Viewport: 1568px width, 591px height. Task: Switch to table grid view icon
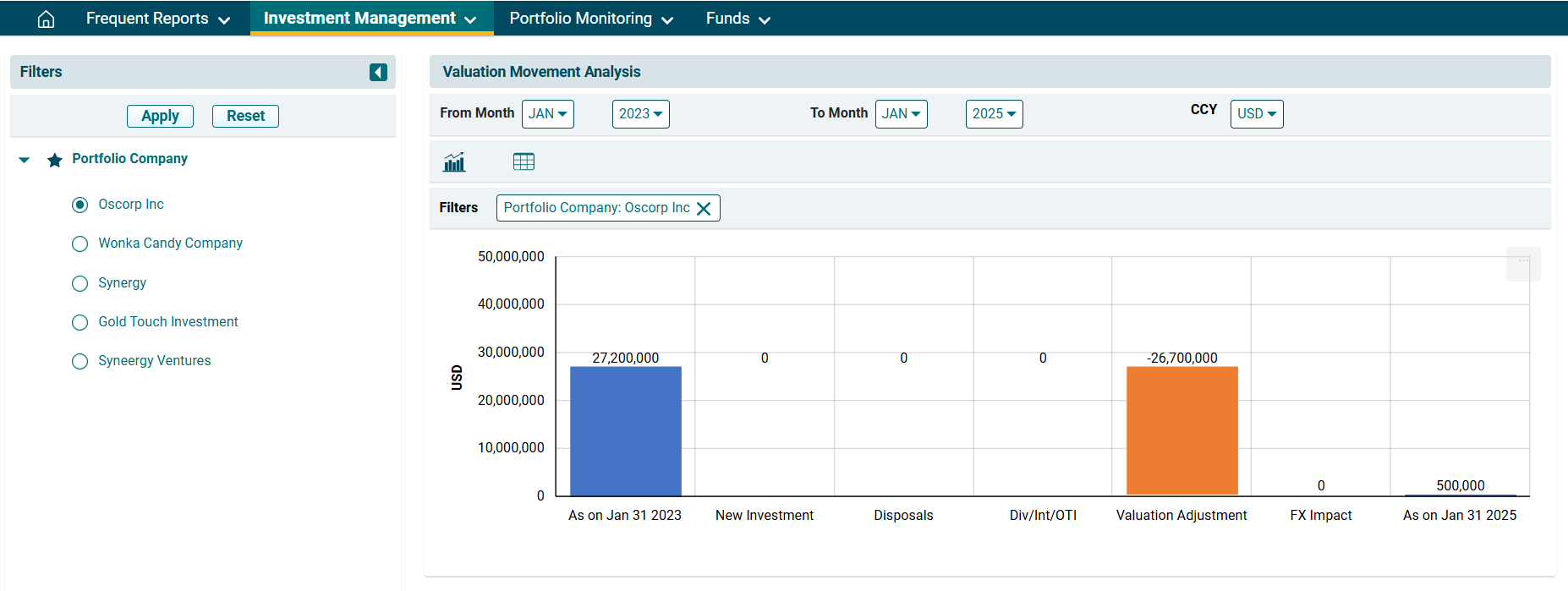tap(524, 161)
